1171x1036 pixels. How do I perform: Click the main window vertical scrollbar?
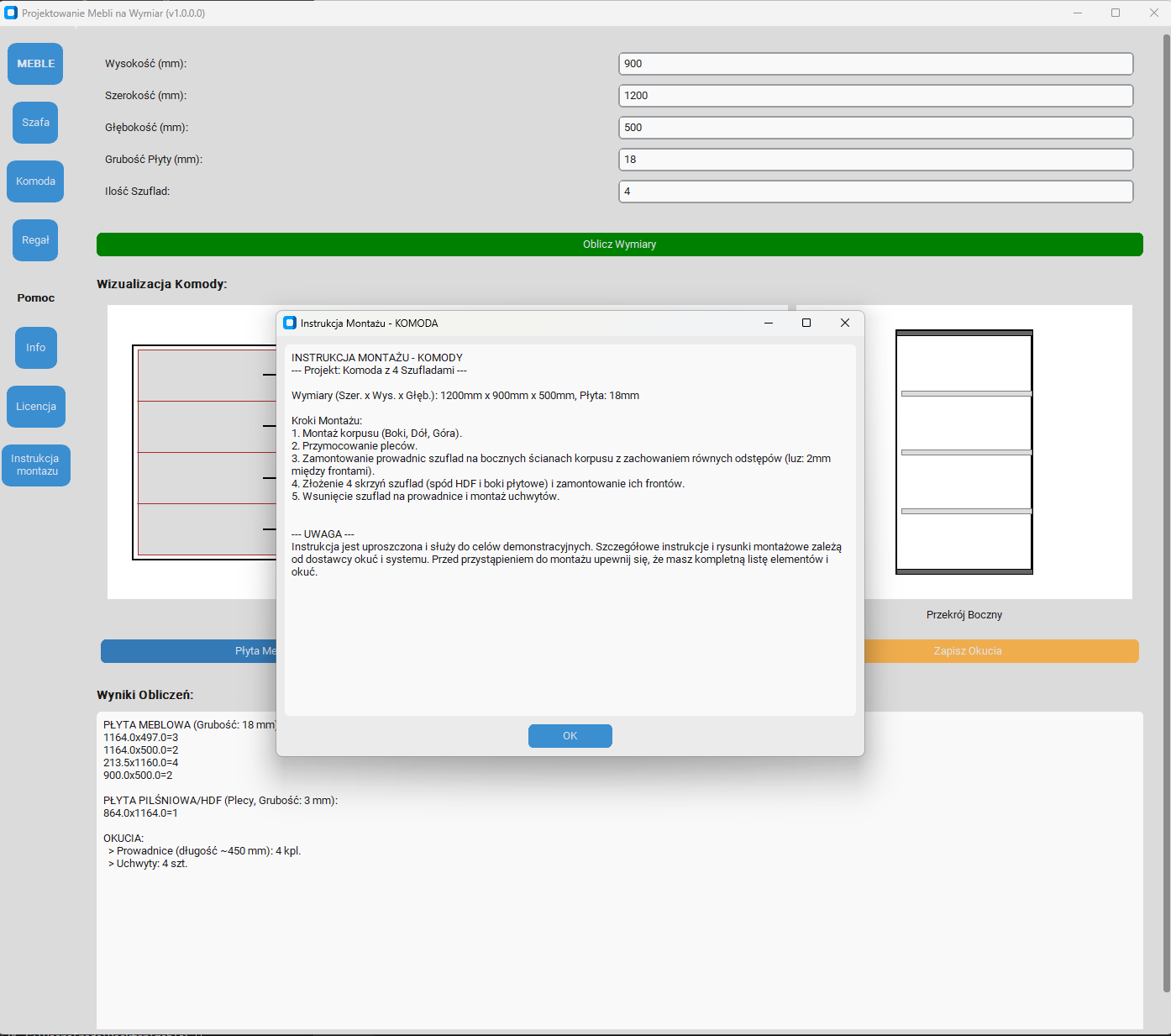1166,504
